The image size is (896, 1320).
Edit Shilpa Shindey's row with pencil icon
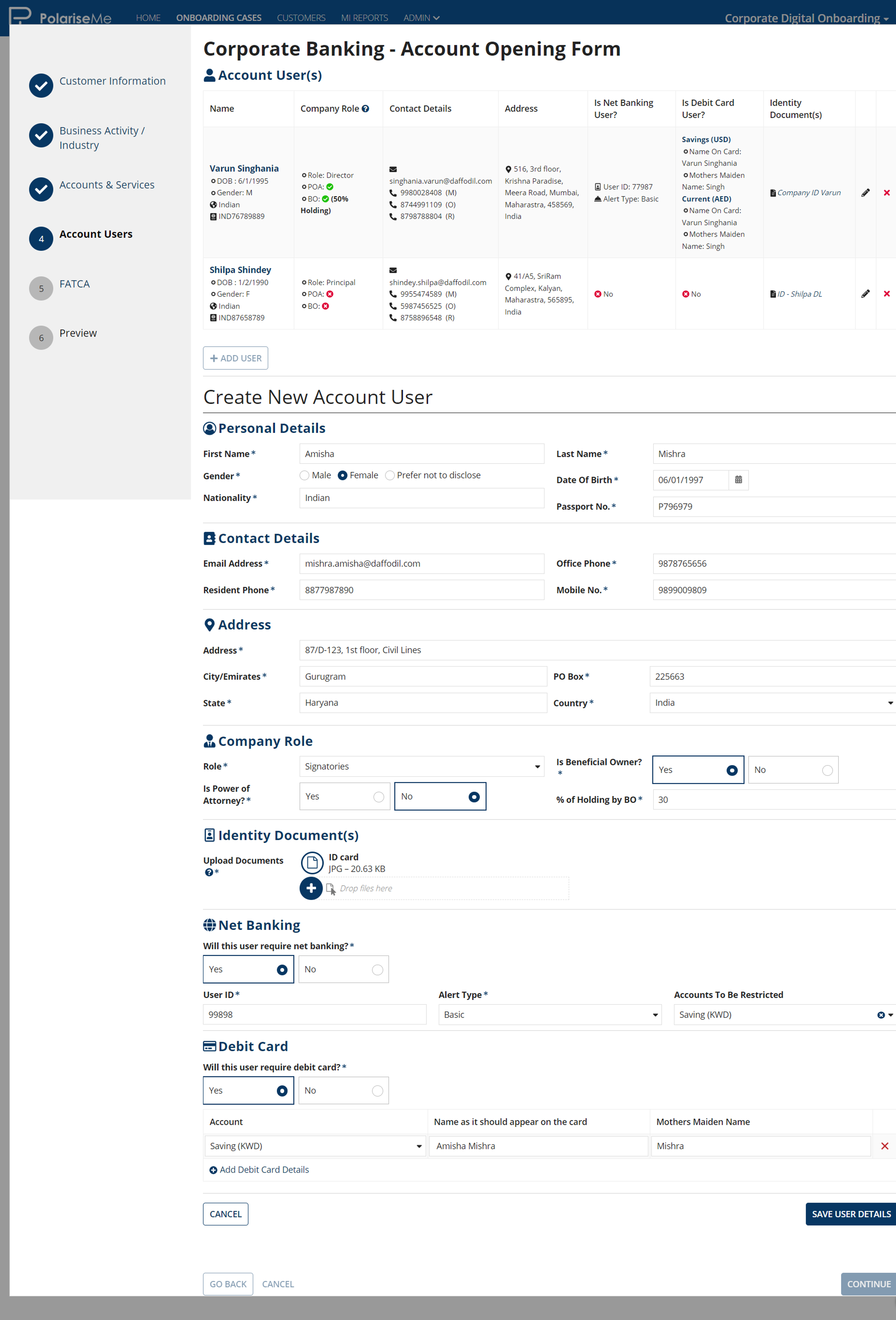point(865,294)
